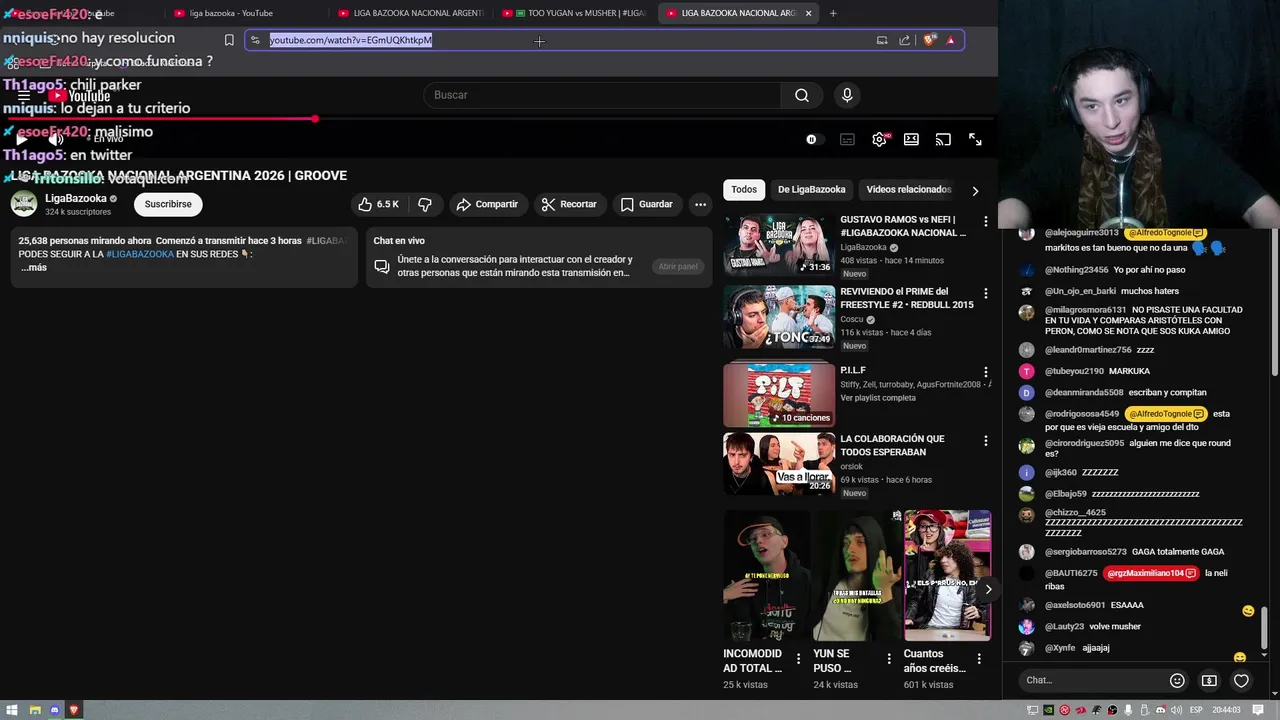
Task: Open the LigaBazooka channel avatar
Action: [x=24, y=204]
